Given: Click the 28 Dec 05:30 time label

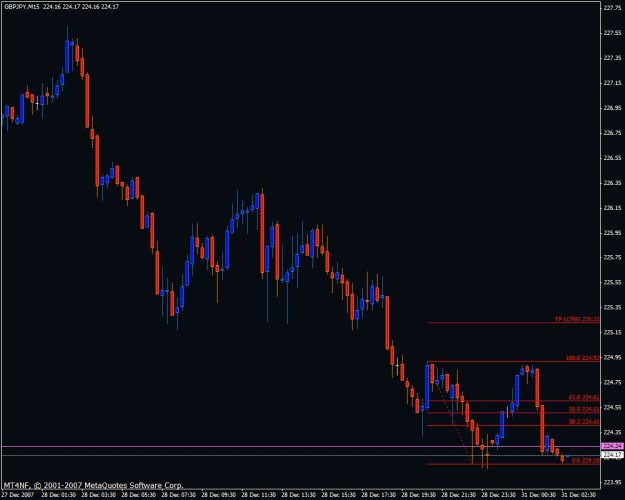Looking at the screenshot, I should (x=139, y=495).
